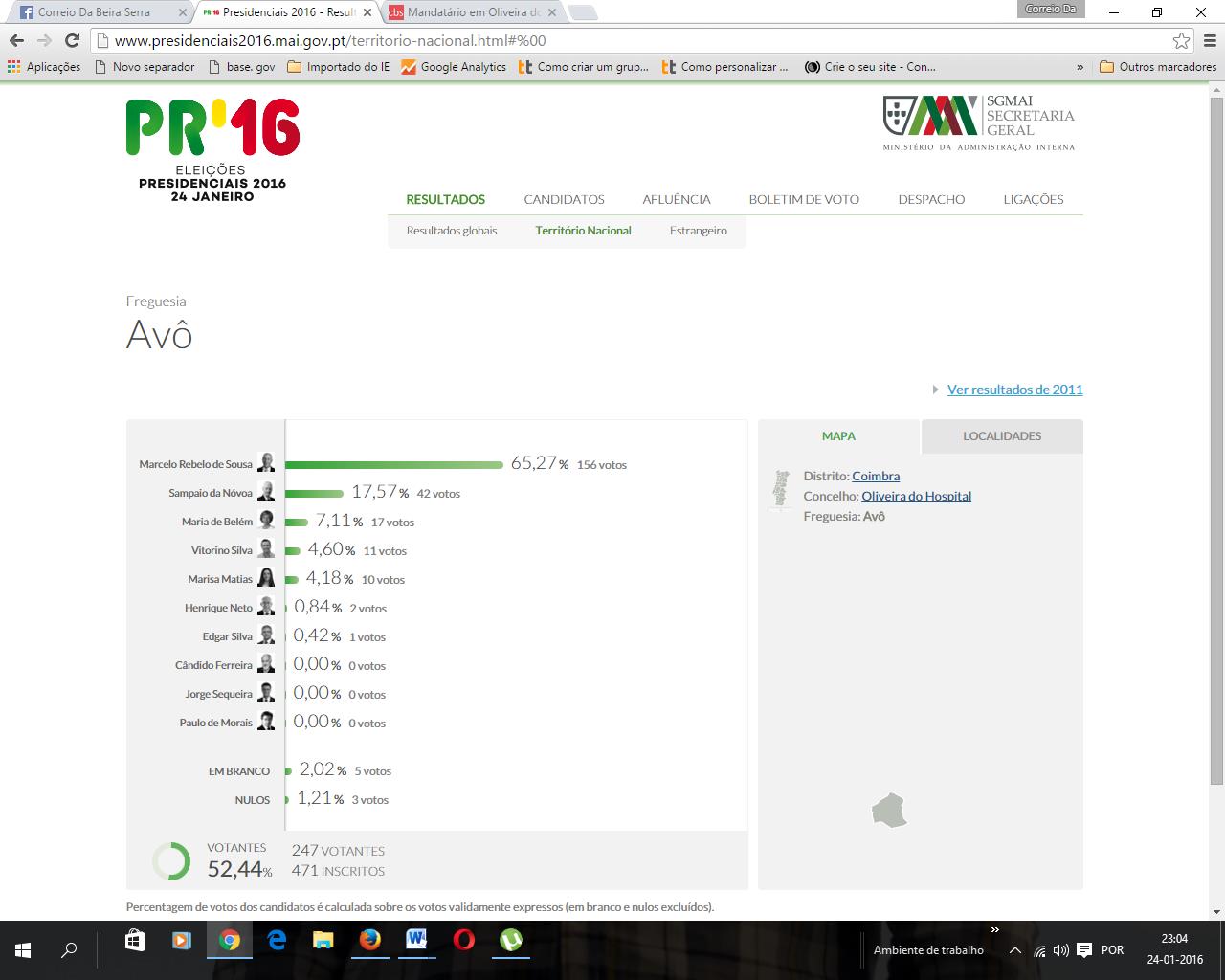The image size is (1225, 980).
Task: Expand the hidden bookmarks overflow chevron
Action: pos(1080,67)
